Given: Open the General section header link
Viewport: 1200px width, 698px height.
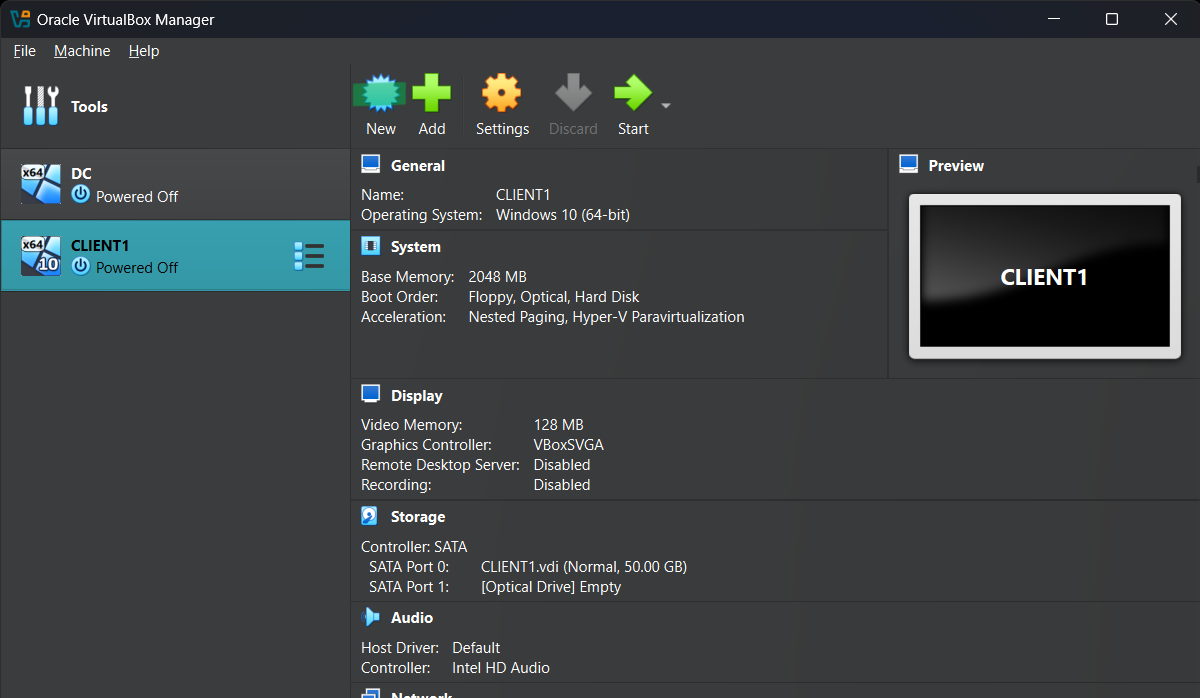Looking at the screenshot, I should (418, 166).
